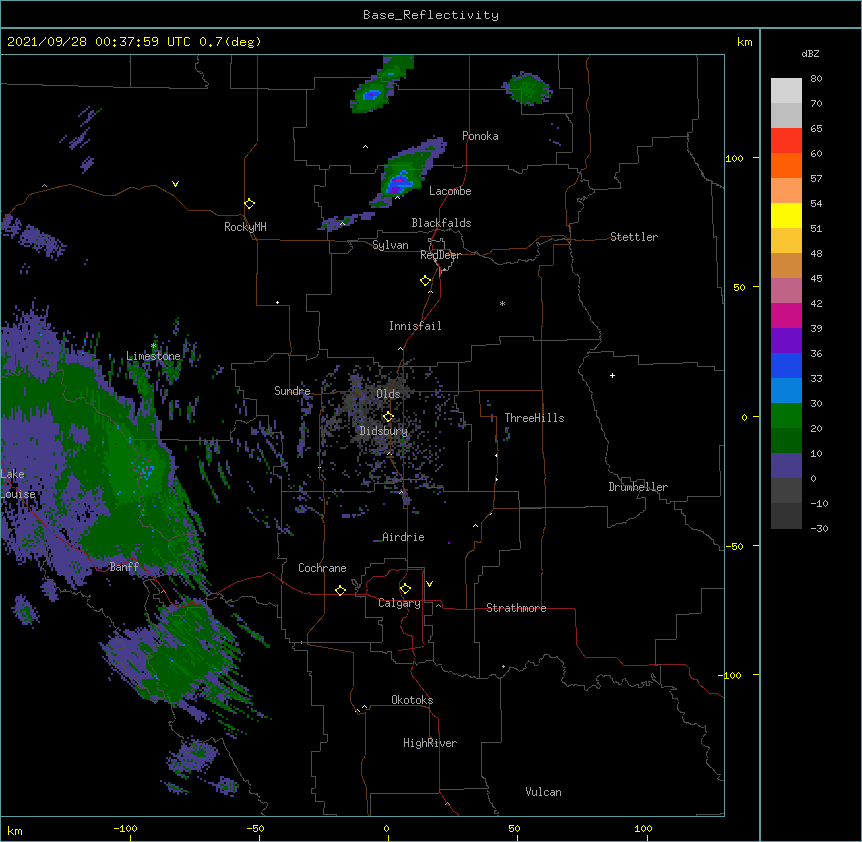Click the ThreeHills label

point(534,418)
